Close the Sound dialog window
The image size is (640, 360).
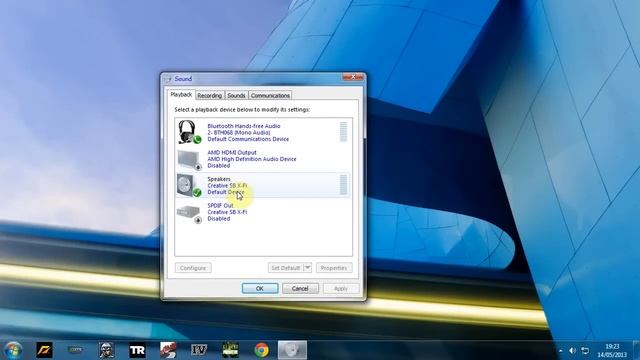(x=353, y=77)
